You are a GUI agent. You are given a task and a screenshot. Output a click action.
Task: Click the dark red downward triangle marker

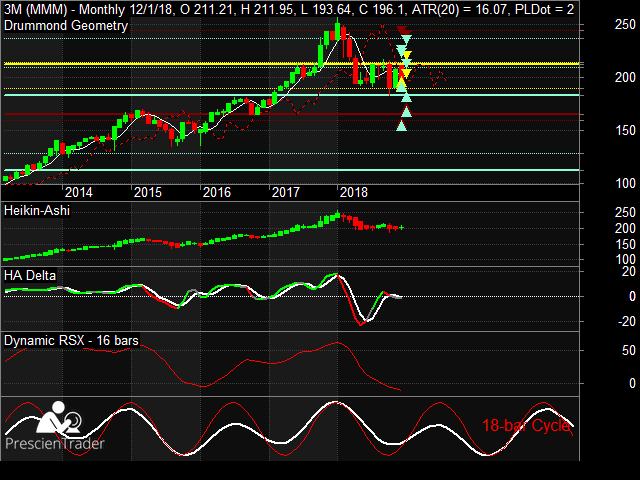point(403,31)
